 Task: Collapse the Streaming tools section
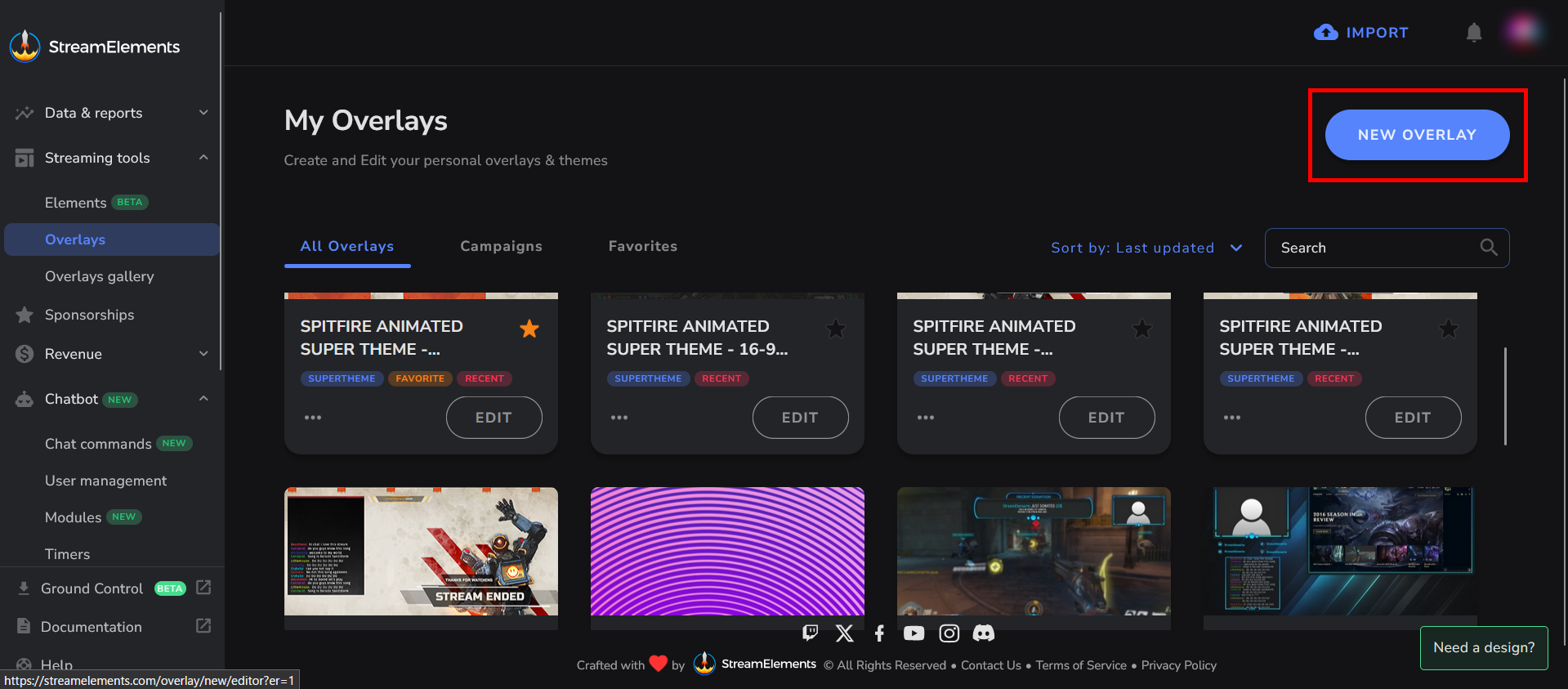203,158
